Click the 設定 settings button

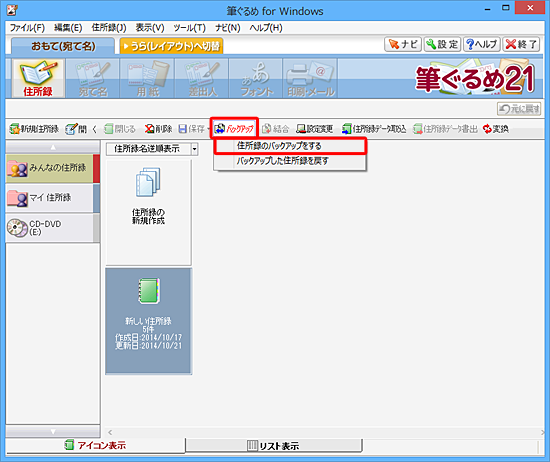tap(442, 44)
